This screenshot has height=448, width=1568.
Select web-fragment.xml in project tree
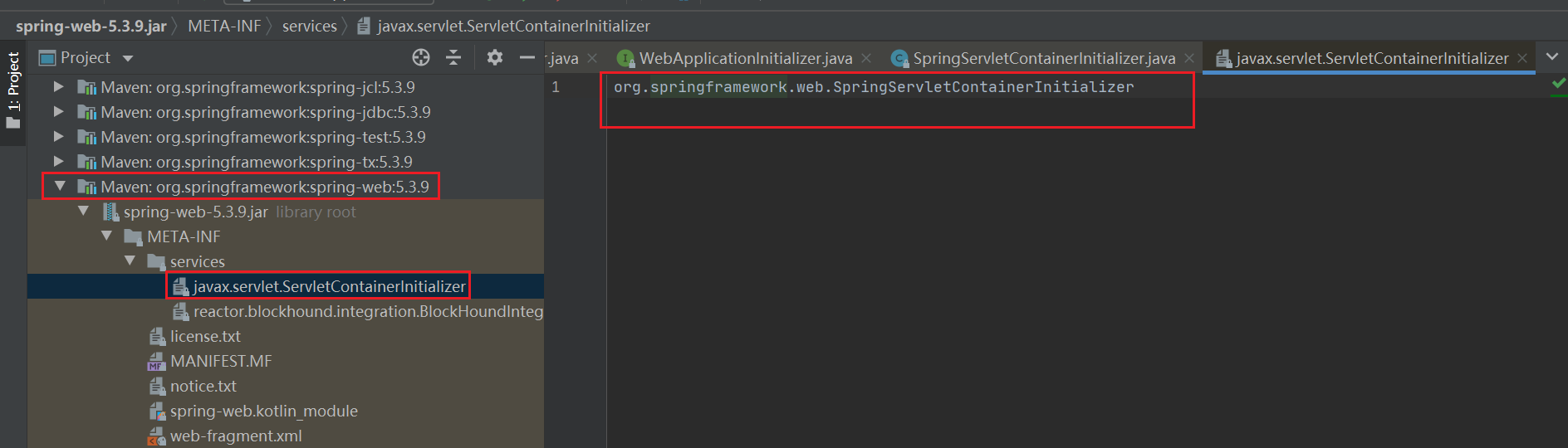(236, 436)
